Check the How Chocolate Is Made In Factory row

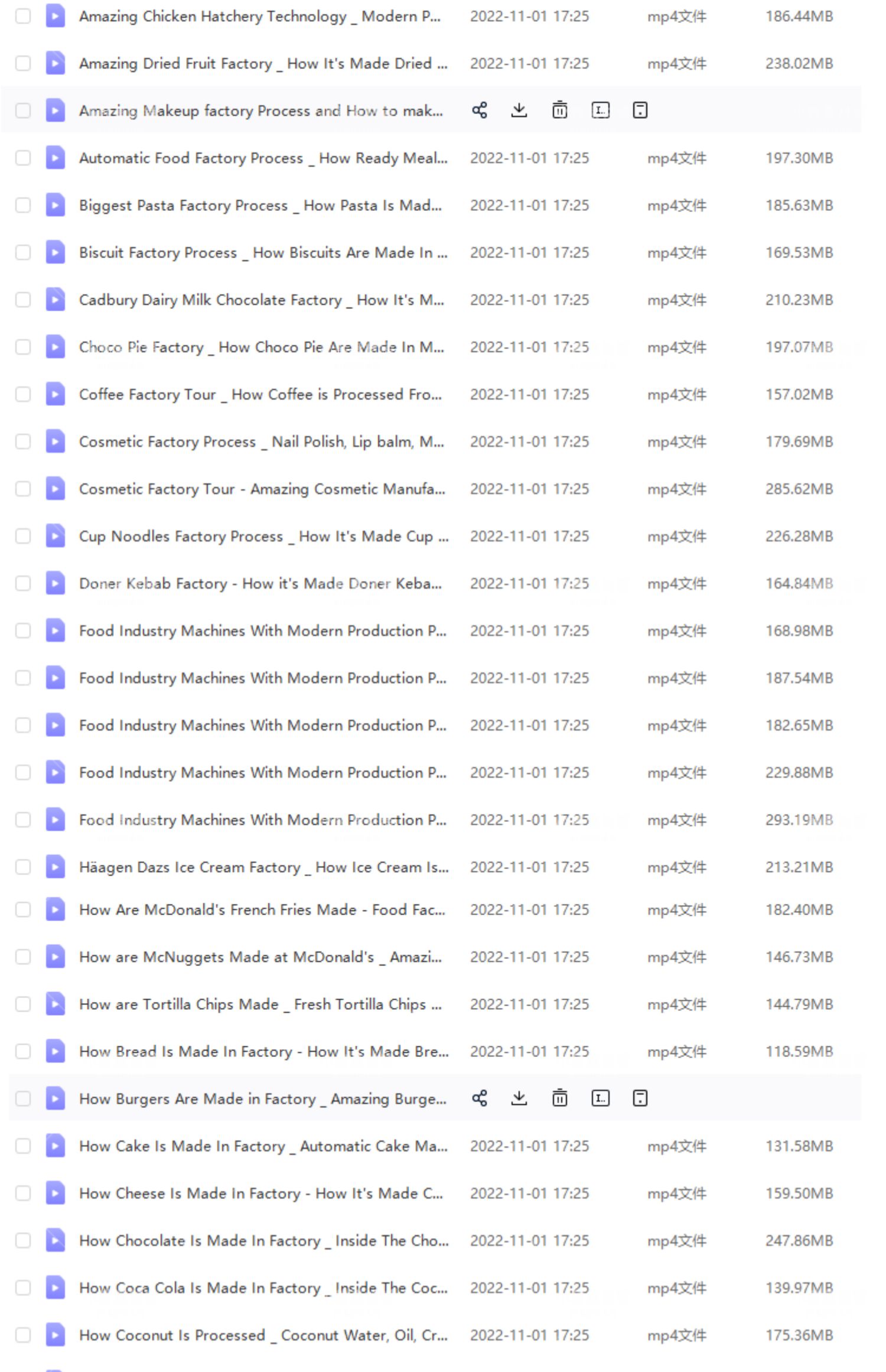(x=23, y=1240)
